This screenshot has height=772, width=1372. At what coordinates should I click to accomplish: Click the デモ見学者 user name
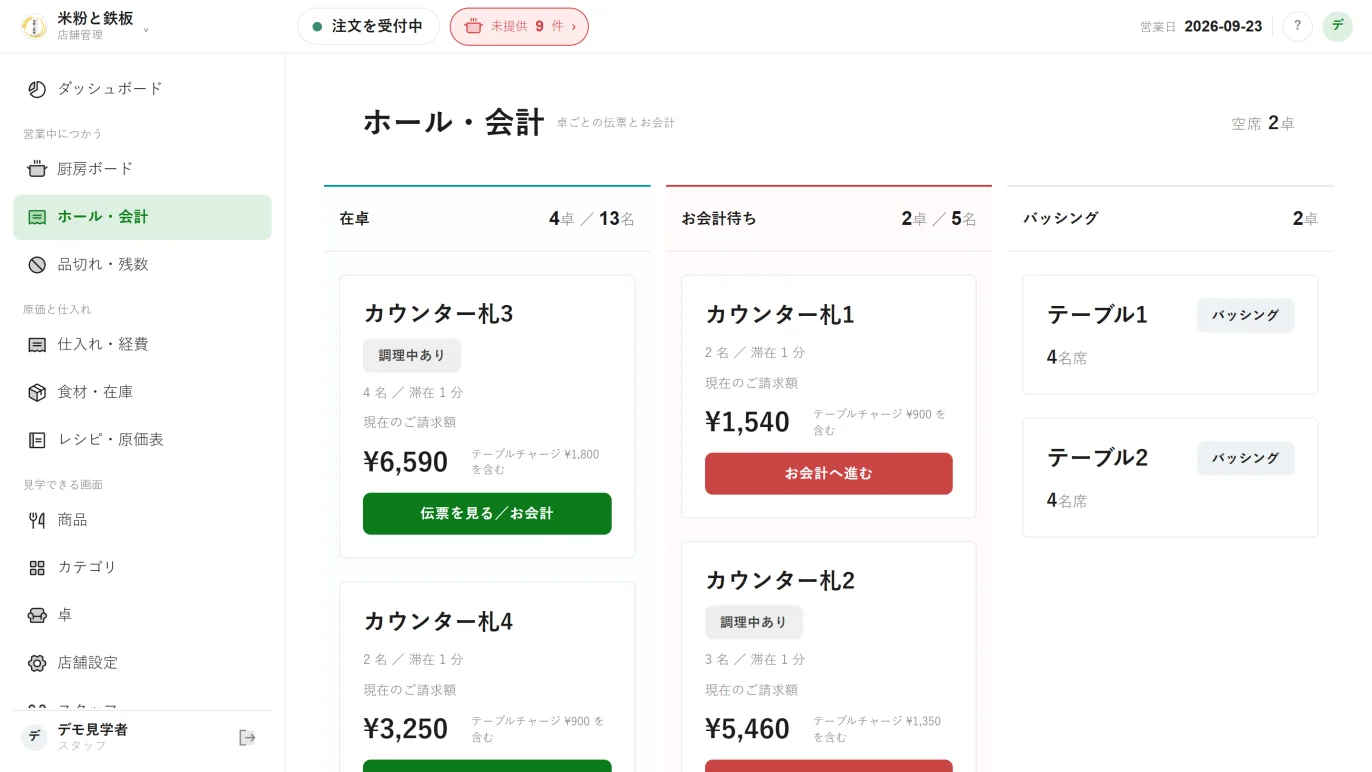click(x=93, y=730)
